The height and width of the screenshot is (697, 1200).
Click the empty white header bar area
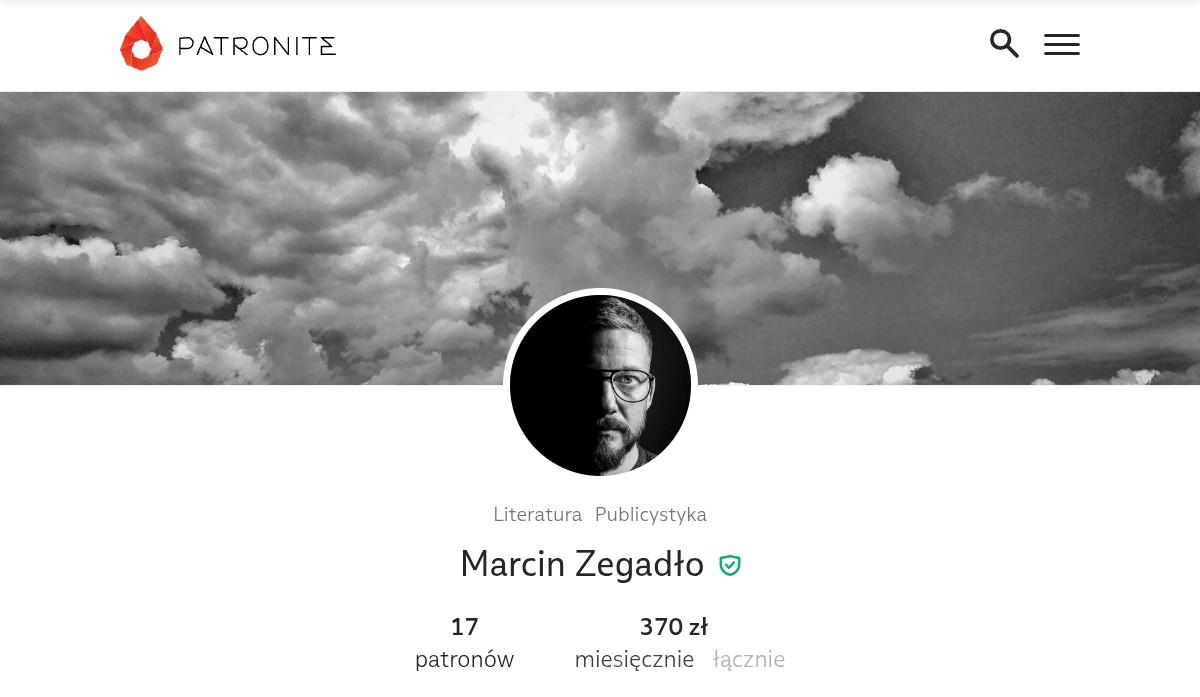pyautogui.click(x=660, y=45)
